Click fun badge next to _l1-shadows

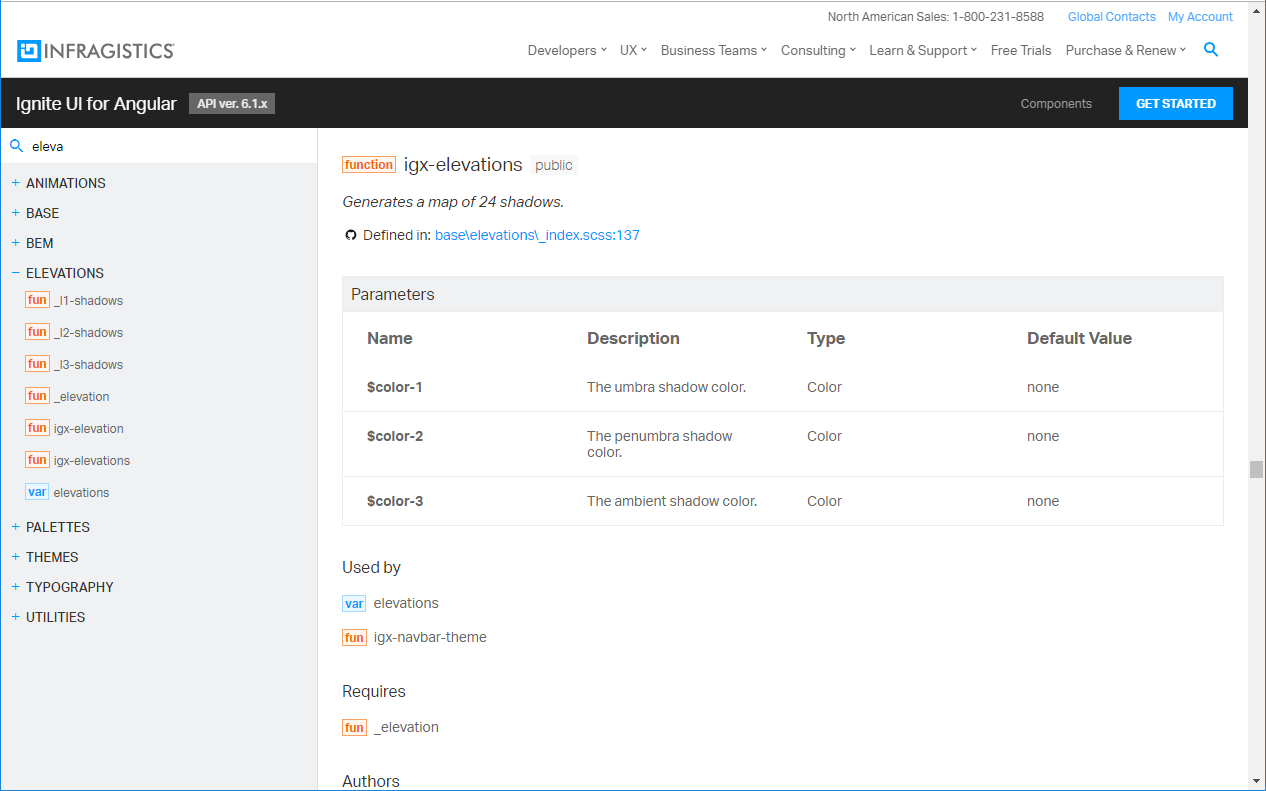[37, 300]
